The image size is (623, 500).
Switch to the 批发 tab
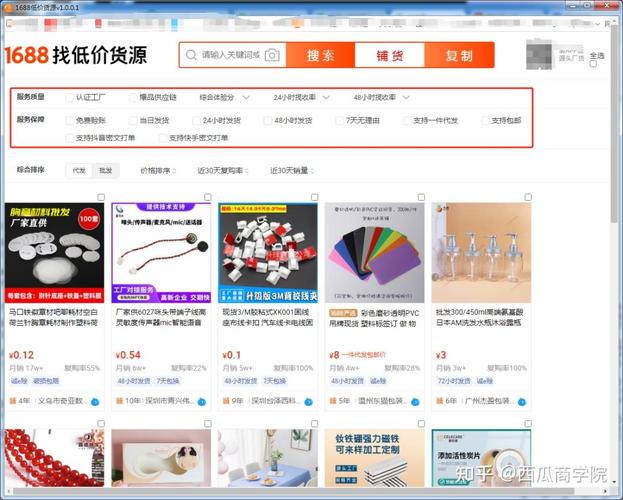[x=106, y=171]
